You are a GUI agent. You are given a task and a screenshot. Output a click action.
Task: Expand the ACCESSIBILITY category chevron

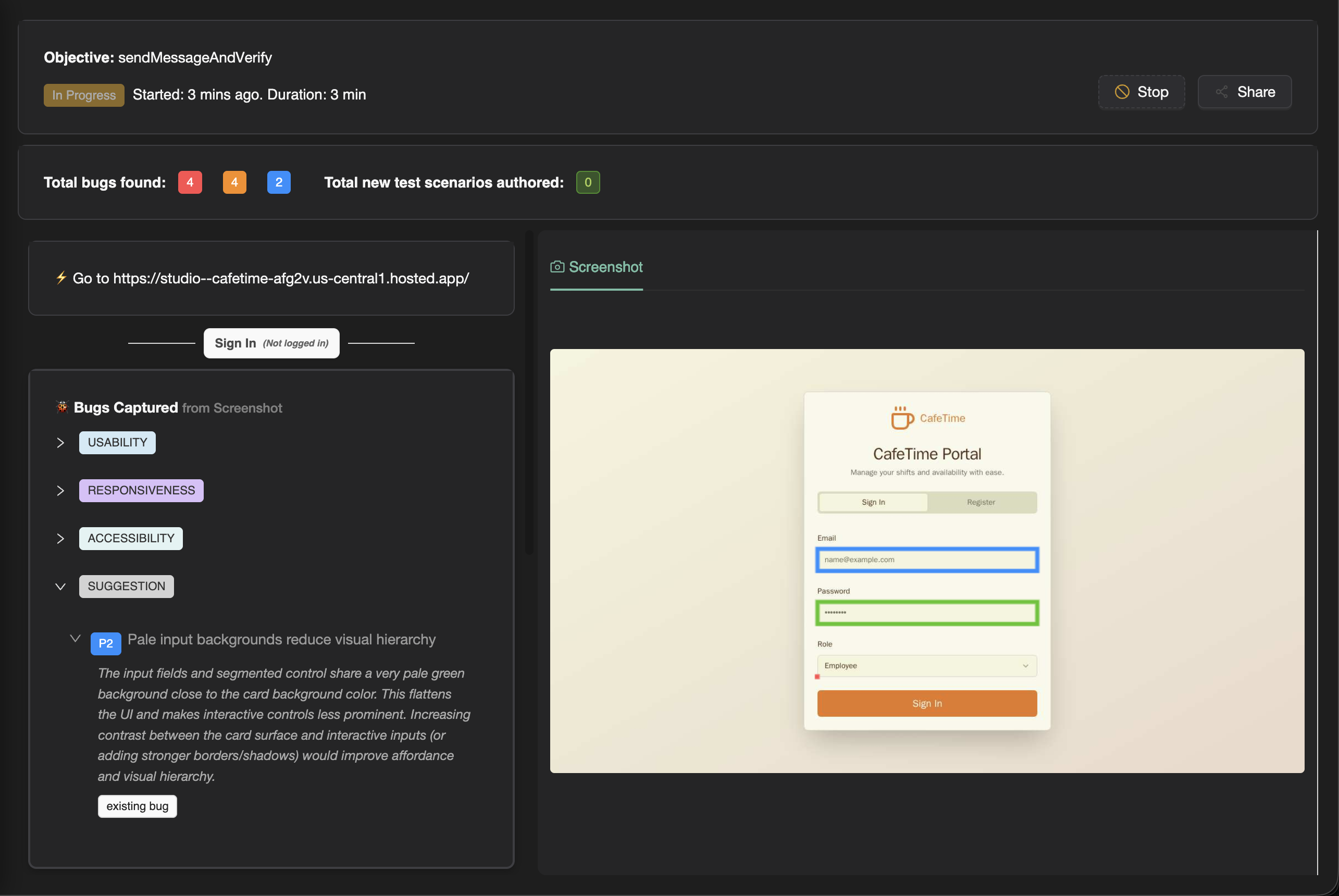pos(60,539)
